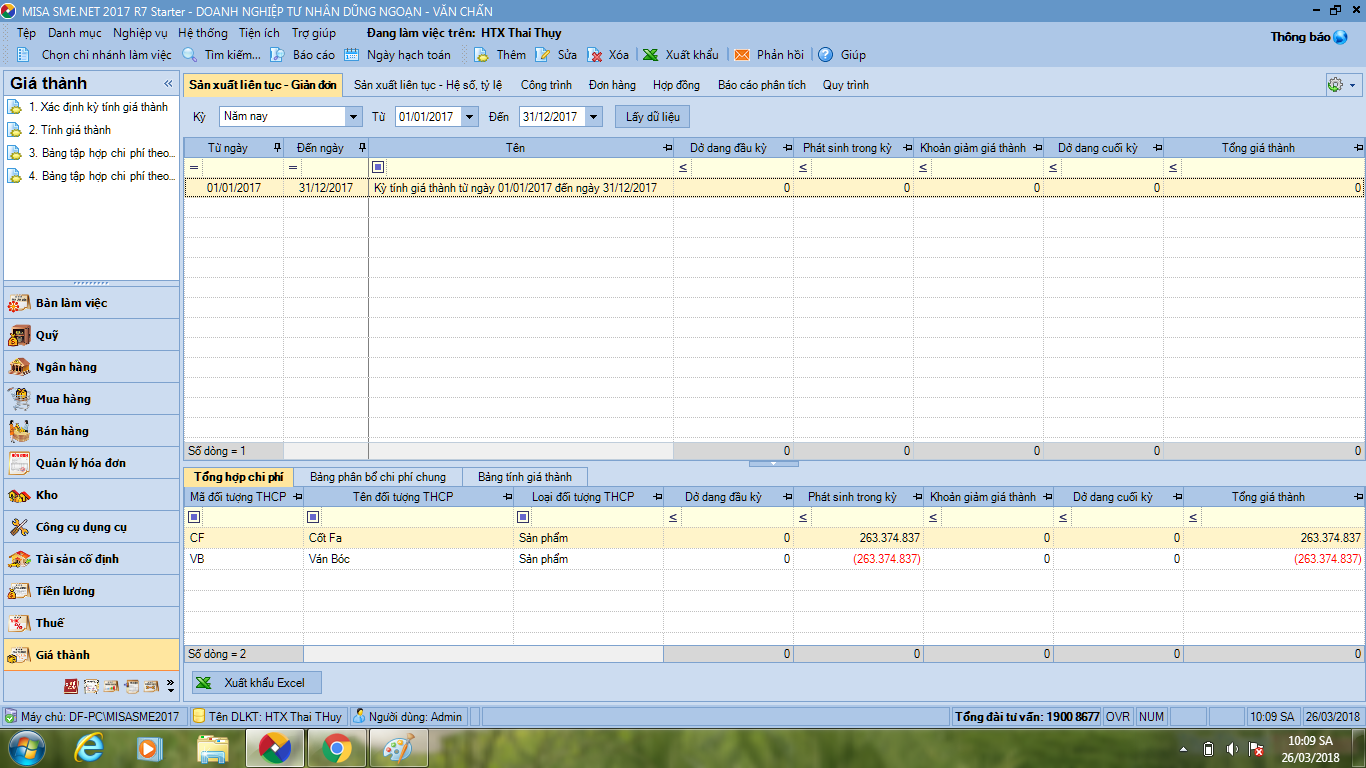The image size is (1366, 768).
Task: Click the Xóa delete toolbar icon
Action: [594, 55]
